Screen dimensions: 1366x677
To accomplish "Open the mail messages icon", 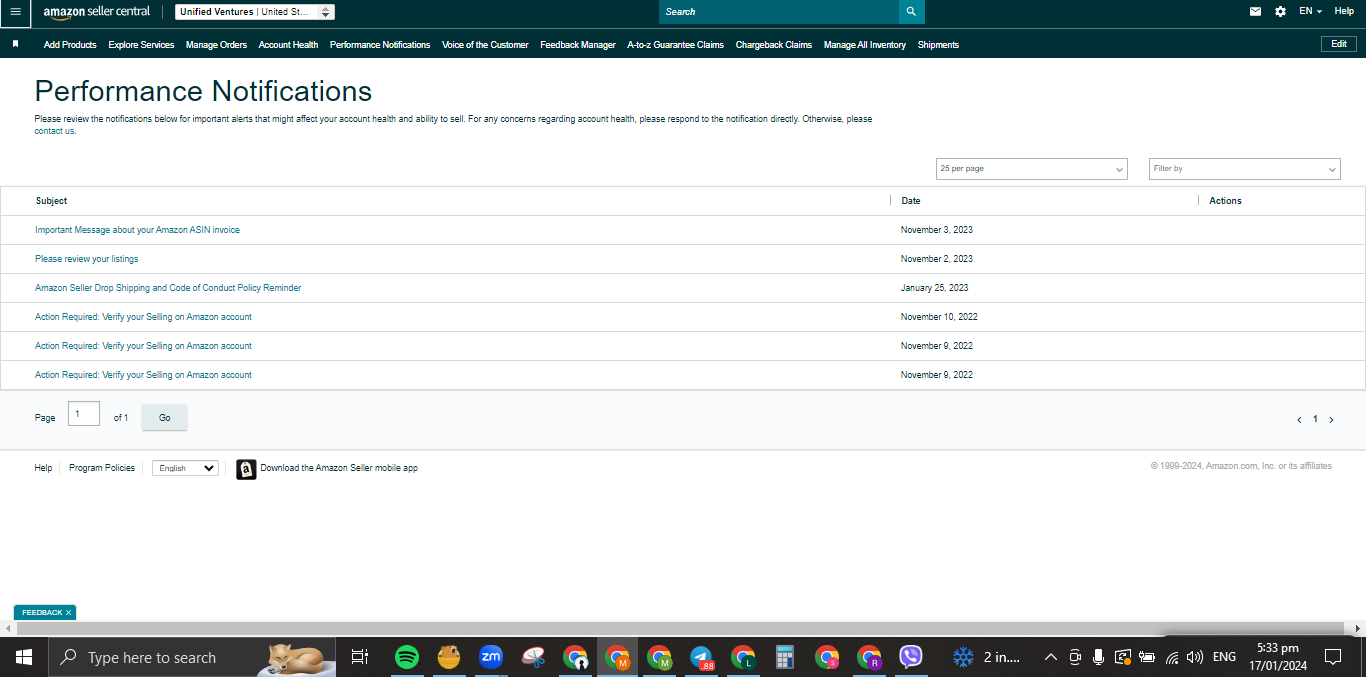I will pyautogui.click(x=1256, y=12).
